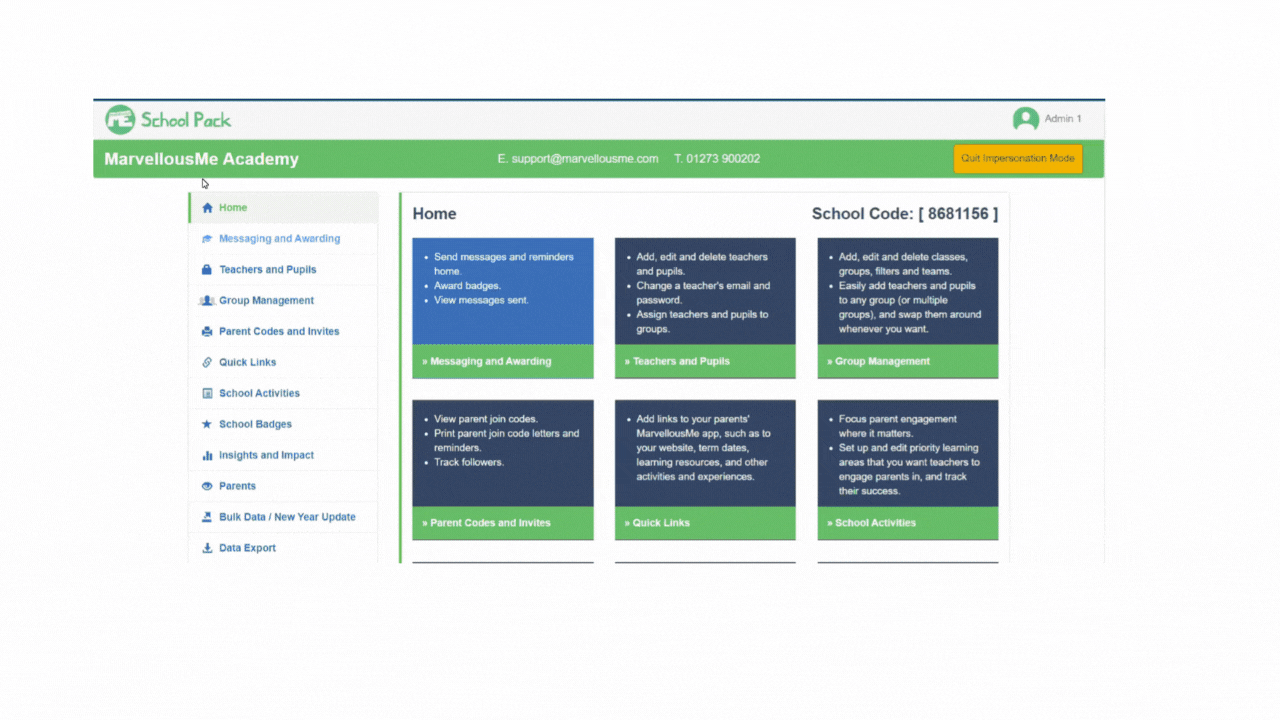Image resolution: width=1280 pixels, height=720 pixels.
Task: Click the School Pack ME logo icon
Action: [x=120, y=120]
